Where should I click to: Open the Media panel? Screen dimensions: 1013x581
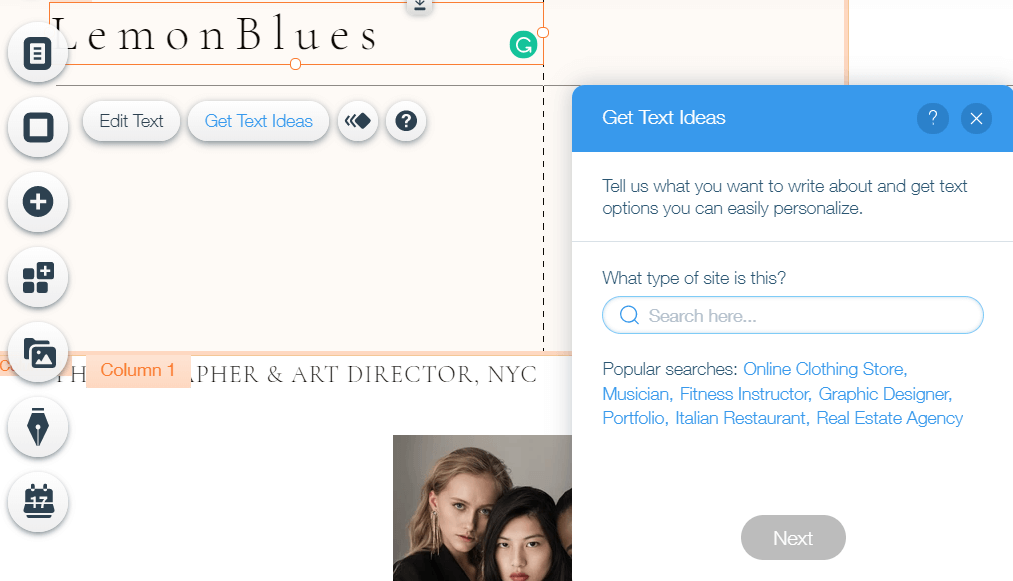[37, 352]
